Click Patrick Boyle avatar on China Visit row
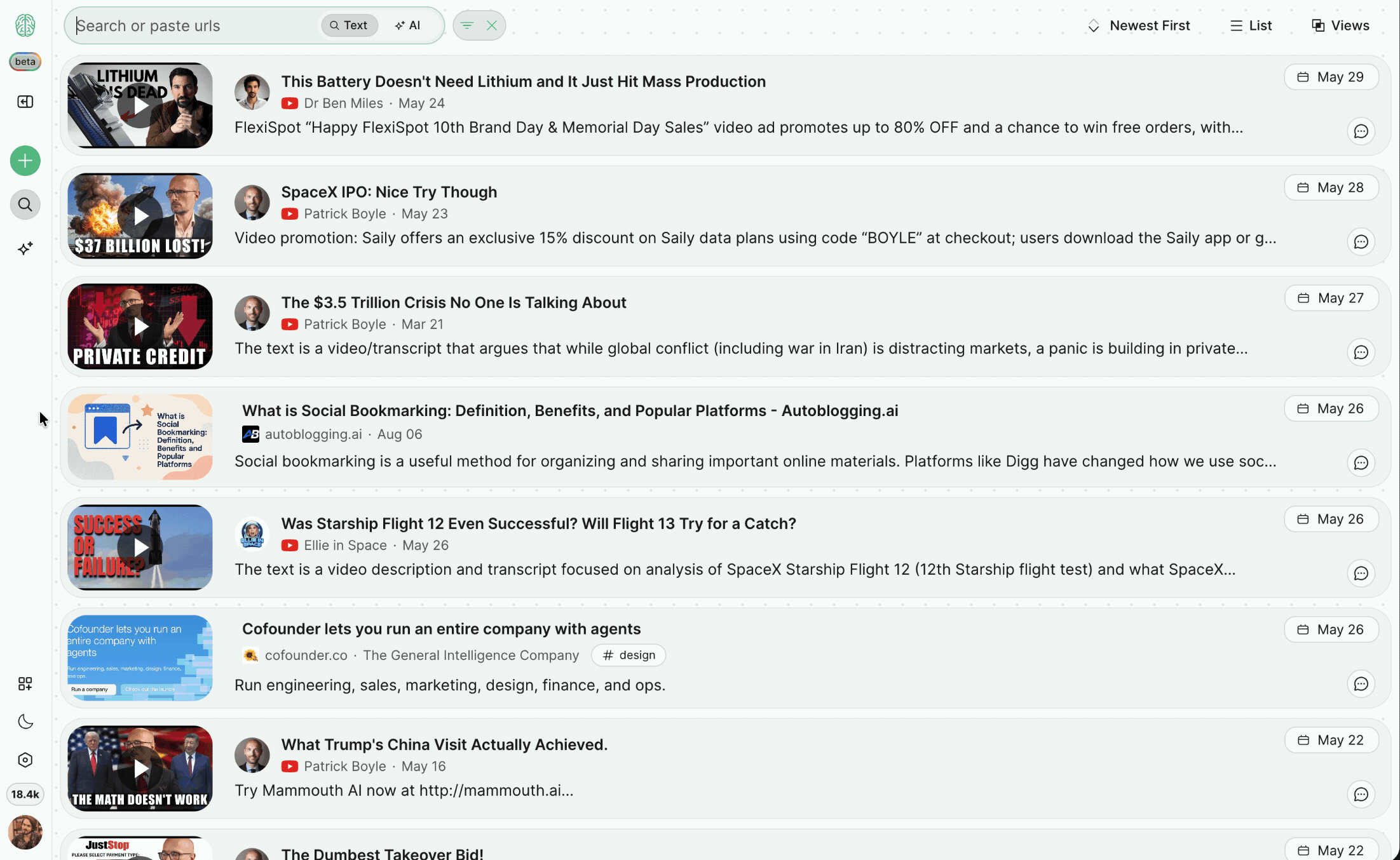Image resolution: width=1400 pixels, height=860 pixels. (252, 755)
